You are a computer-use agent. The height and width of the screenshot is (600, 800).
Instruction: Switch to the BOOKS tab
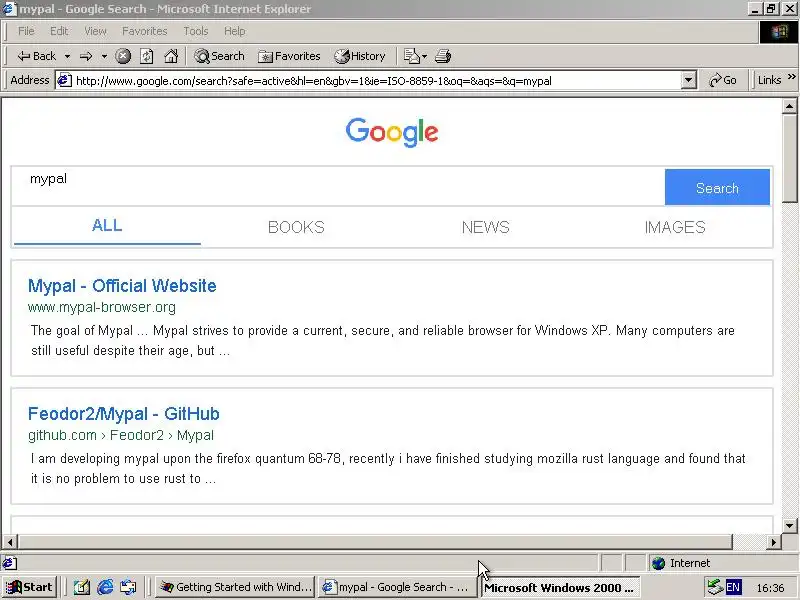[x=296, y=227]
